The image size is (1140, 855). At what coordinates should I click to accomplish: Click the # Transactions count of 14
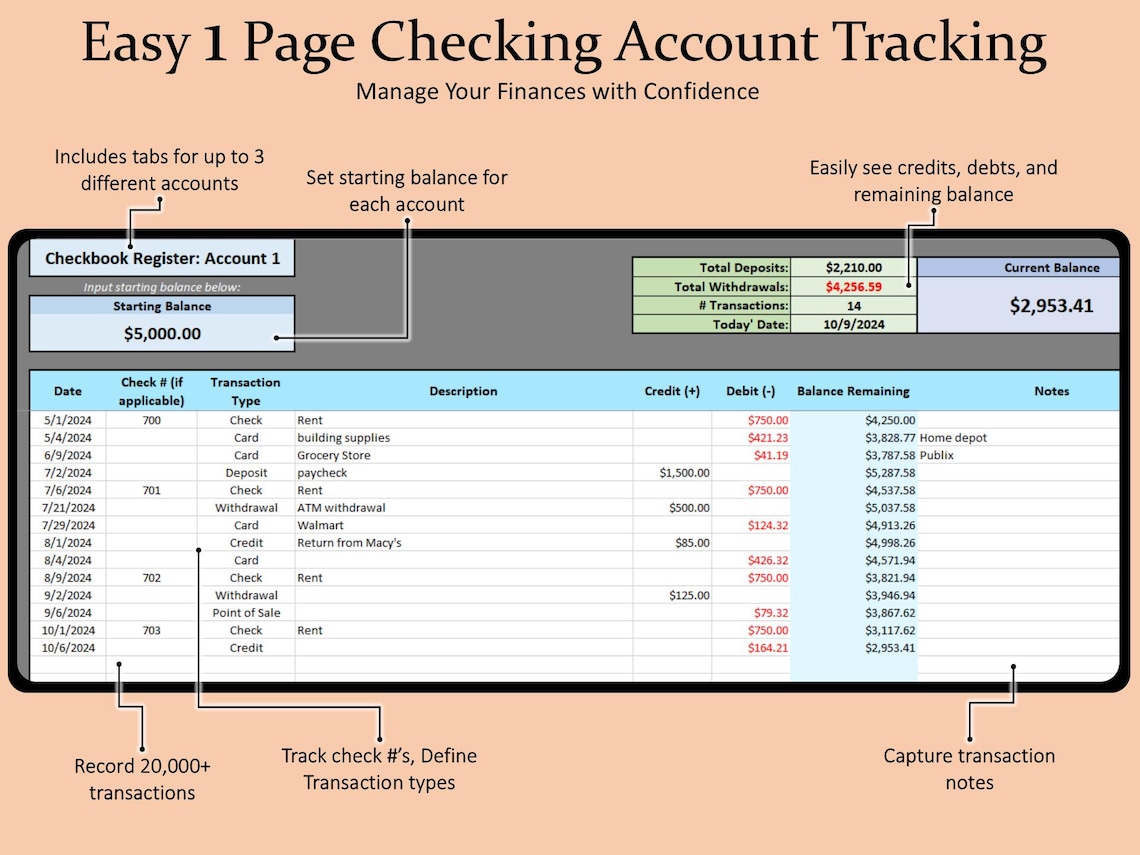853,305
